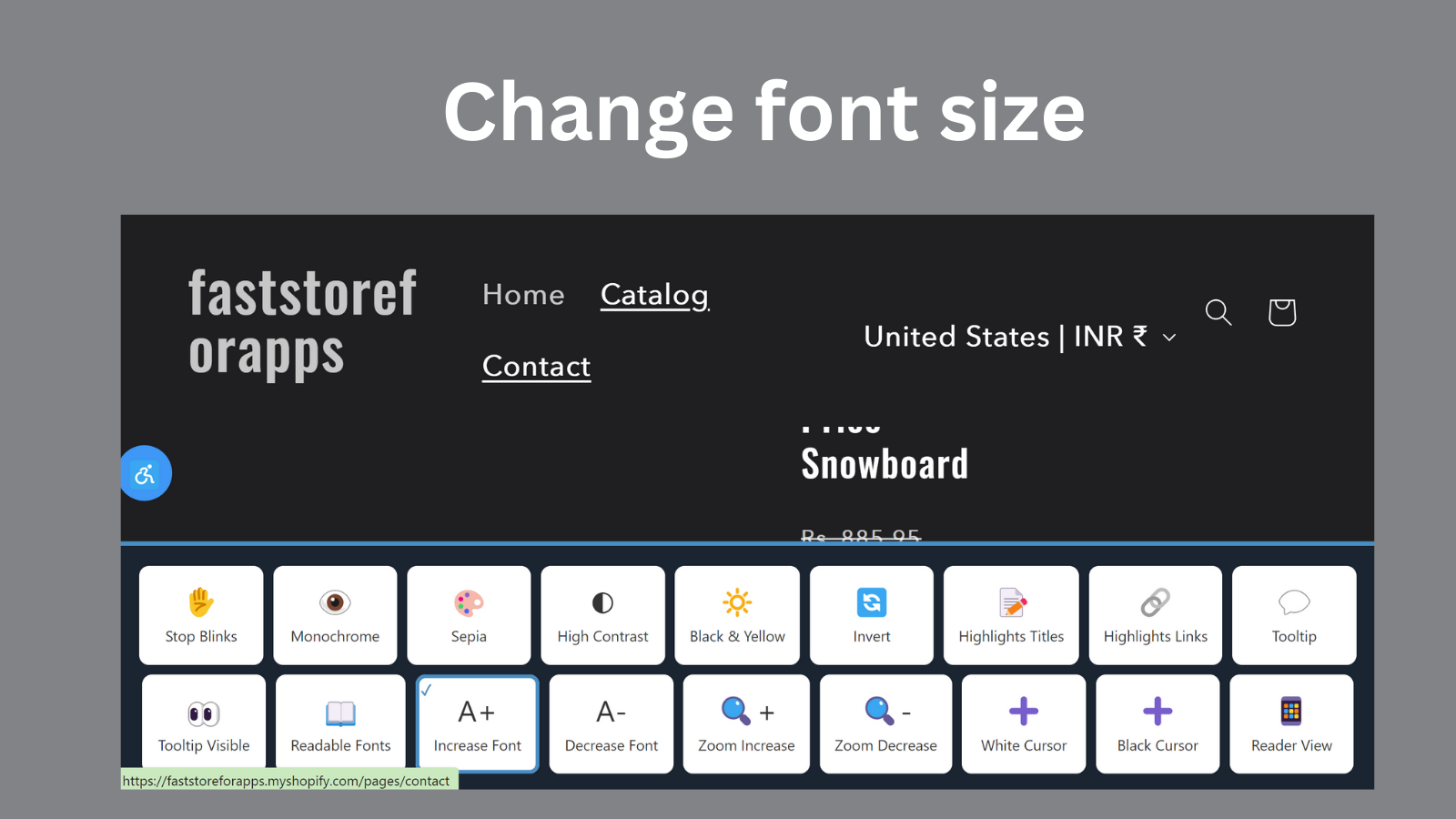Click Decrease Font button
The height and width of the screenshot is (819, 1456).
612,724
